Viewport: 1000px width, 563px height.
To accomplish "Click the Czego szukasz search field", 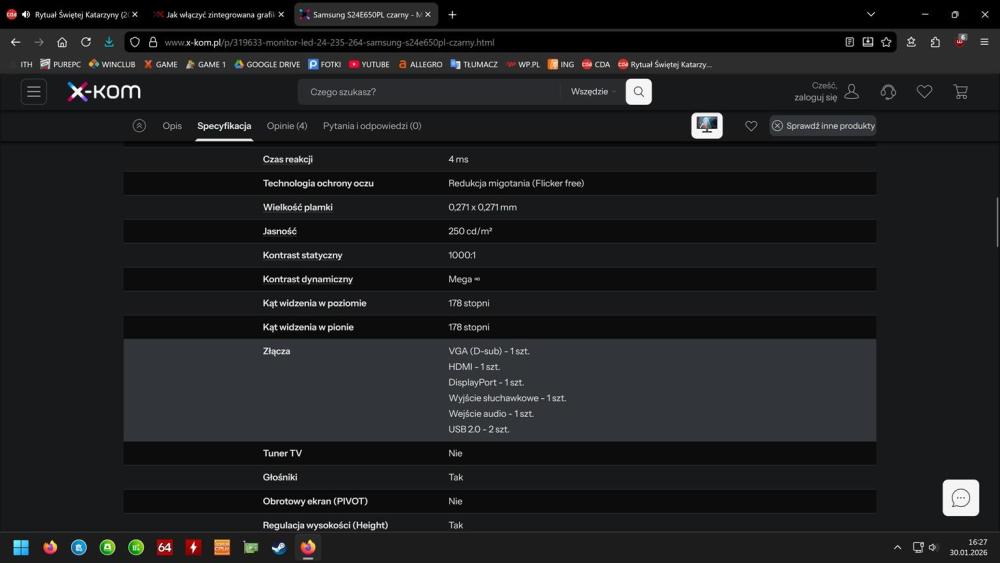I will pyautogui.click(x=430, y=92).
